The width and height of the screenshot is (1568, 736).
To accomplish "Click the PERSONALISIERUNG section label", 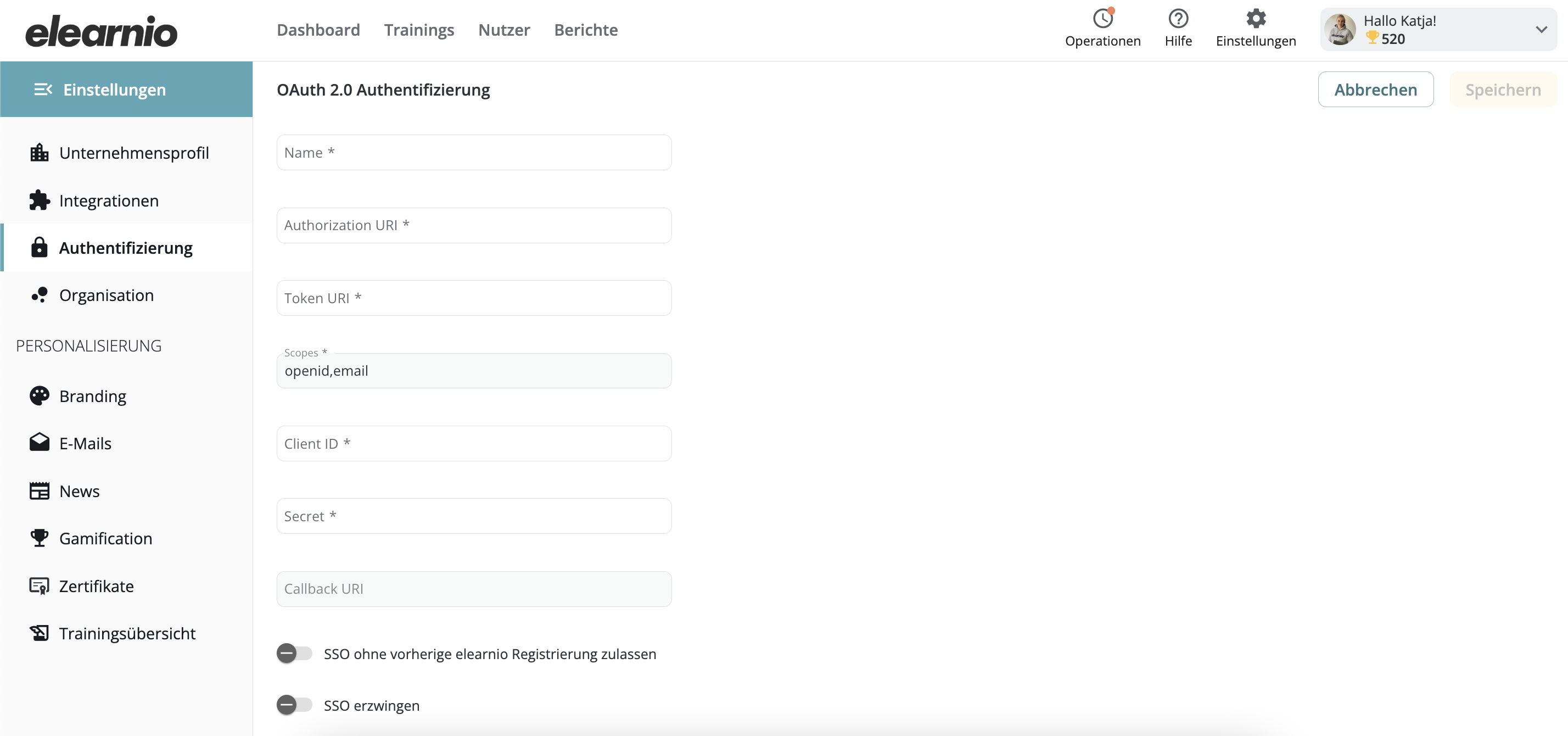I will pos(89,346).
